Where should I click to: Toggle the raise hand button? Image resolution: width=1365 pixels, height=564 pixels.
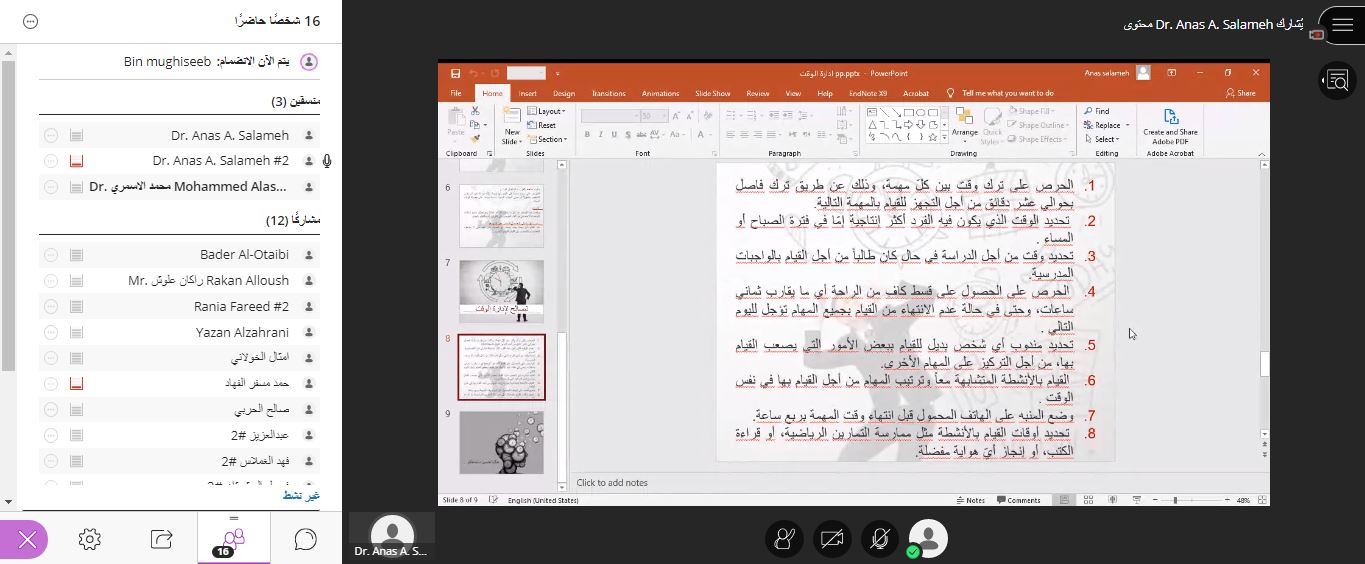[x=784, y=539]
